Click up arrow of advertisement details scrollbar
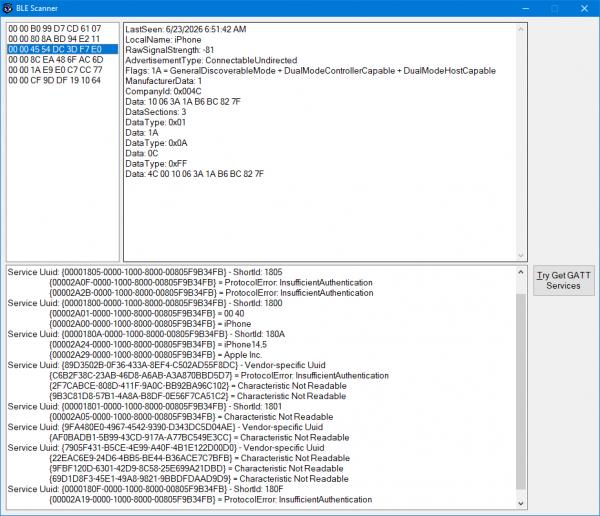Viewport: 600px width, 516px height. 520,29
